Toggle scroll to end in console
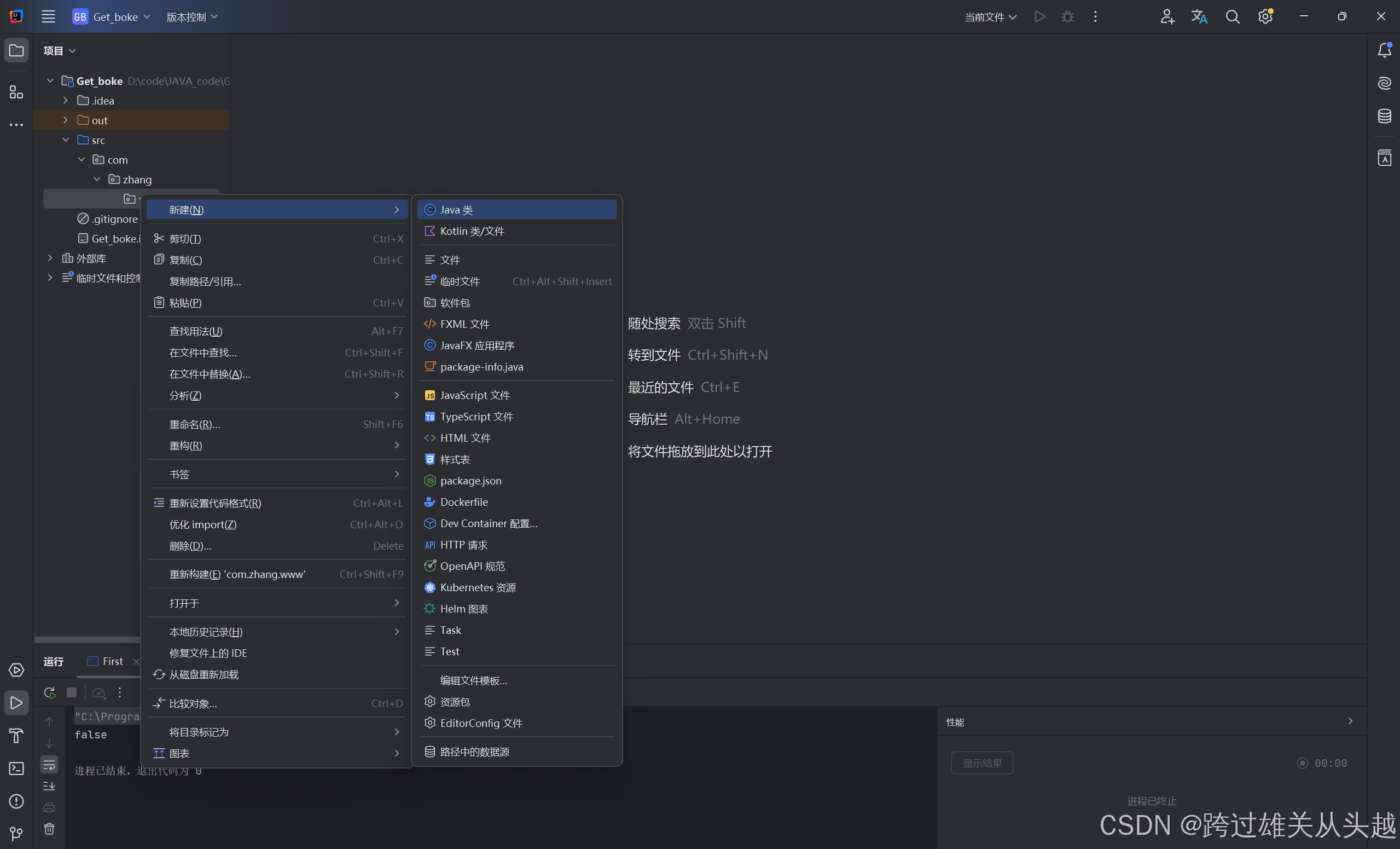 point(49,786)
